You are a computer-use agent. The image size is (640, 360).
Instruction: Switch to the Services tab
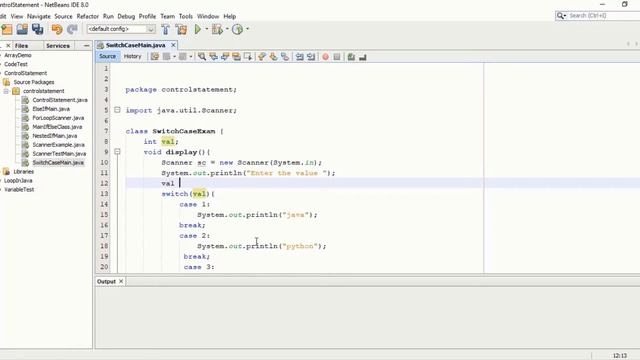click(58, 46)
